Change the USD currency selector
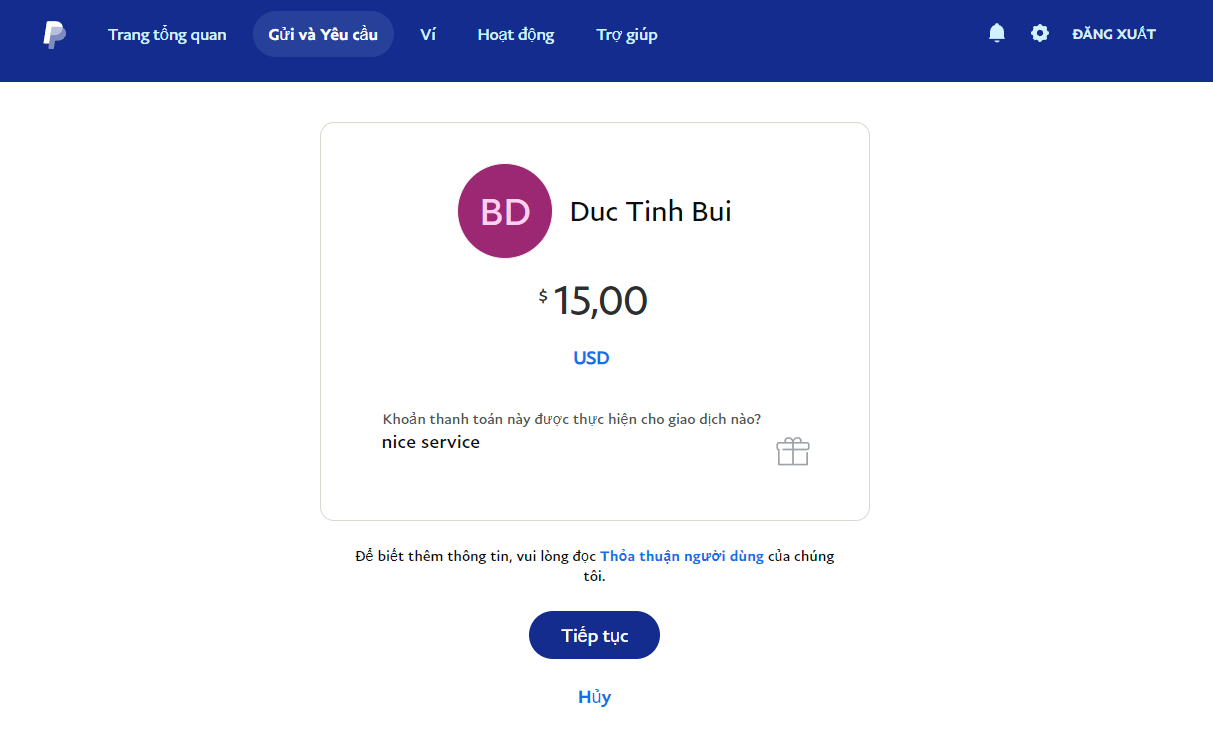This screenshot has height=745, width=1213. pyautogui.click(x=591, y=358)
